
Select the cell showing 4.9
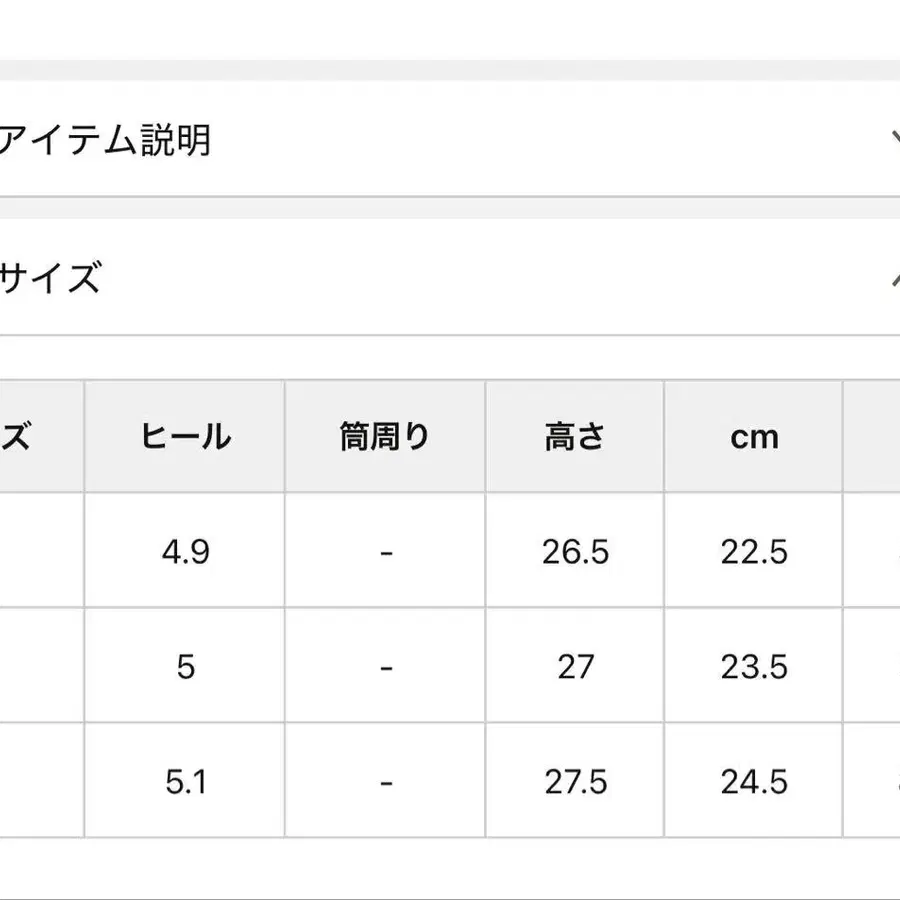[x=183, y=551]
